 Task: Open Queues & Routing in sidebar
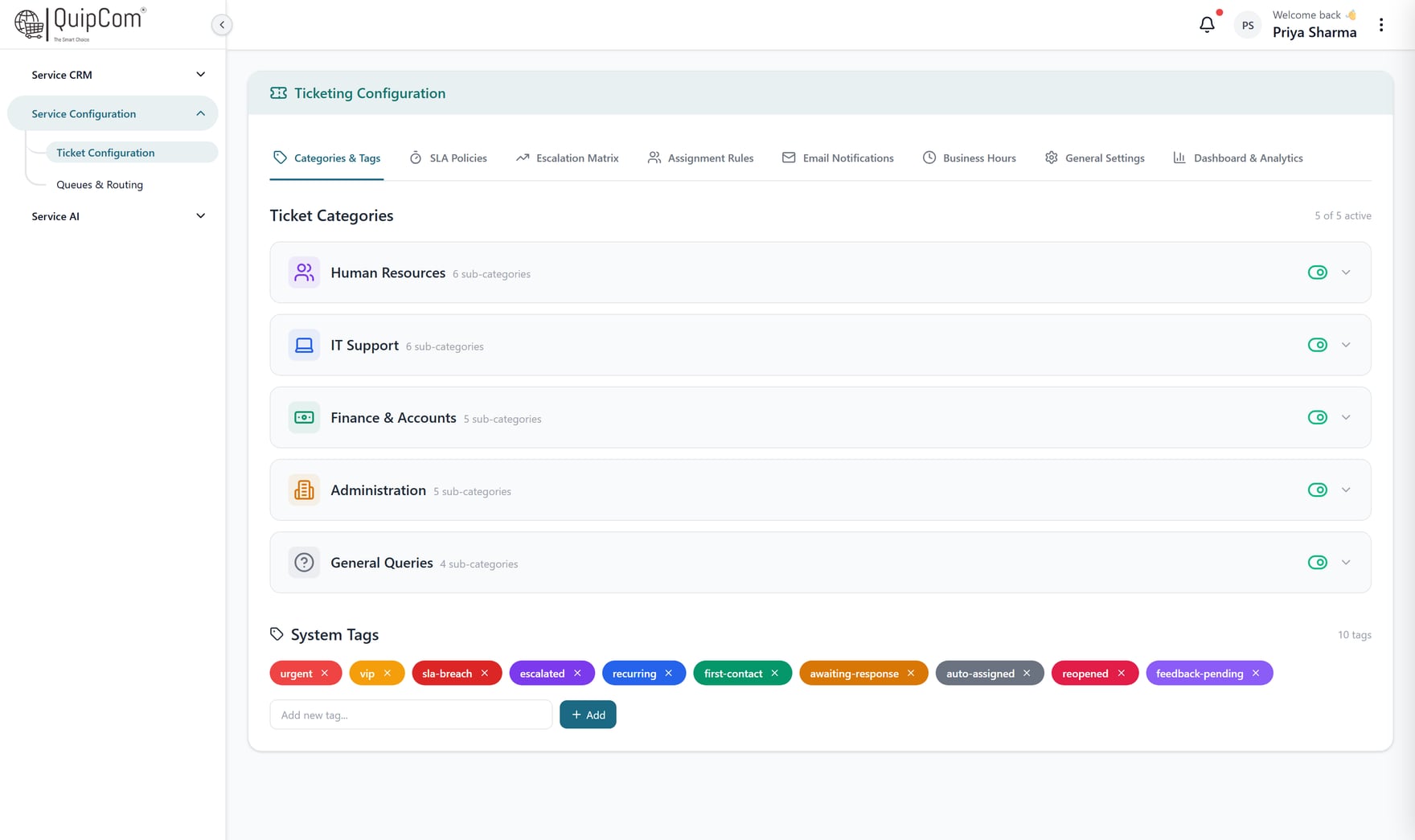tap(100, 185)
